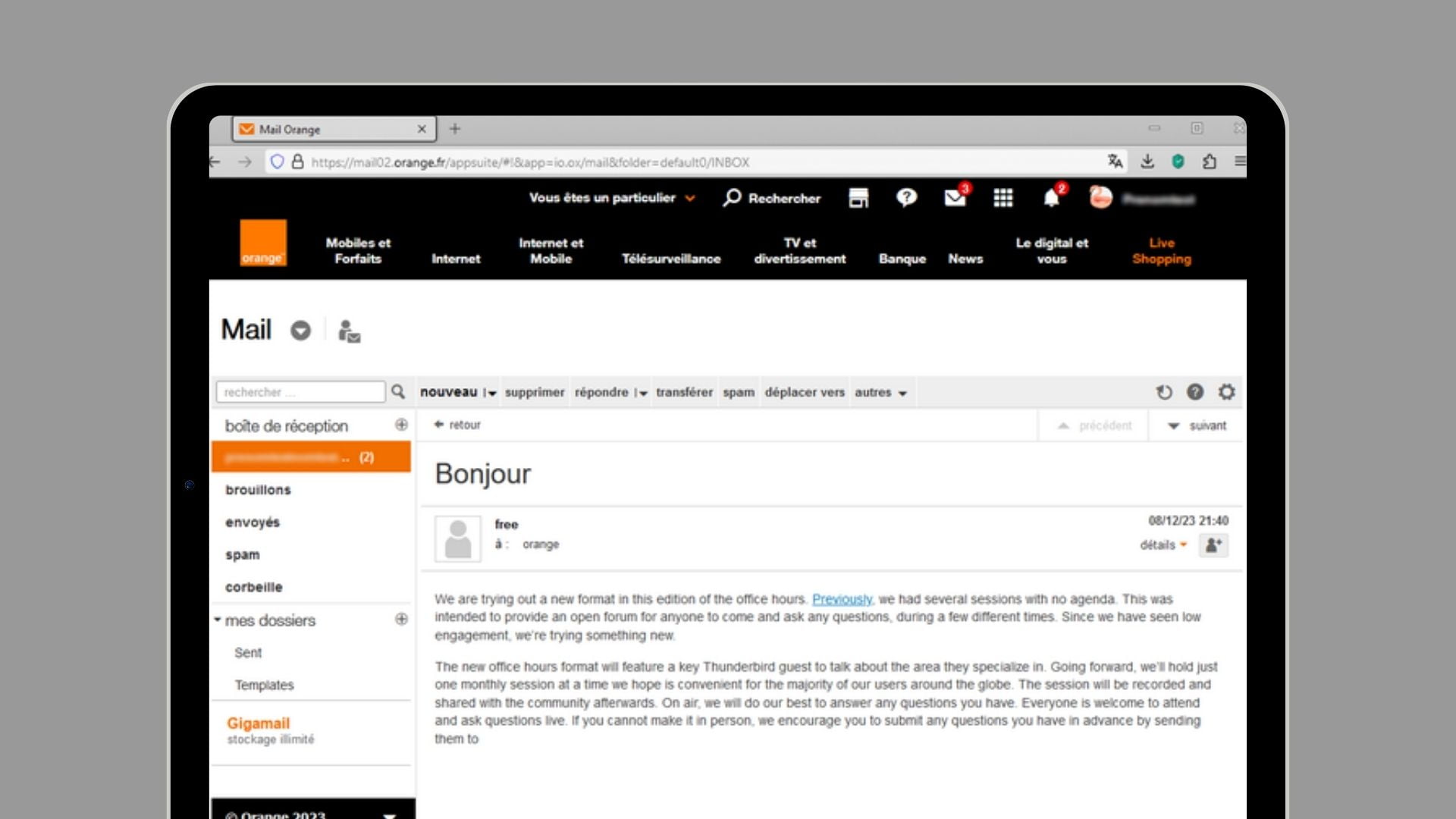Open corbeille folder
Image resolution: width=1456 pixels, height=819 pixels.
(253, 587)
